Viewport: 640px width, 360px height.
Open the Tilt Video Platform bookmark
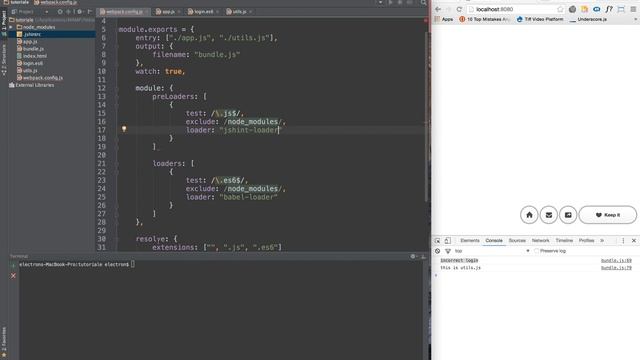coord(540,19)
